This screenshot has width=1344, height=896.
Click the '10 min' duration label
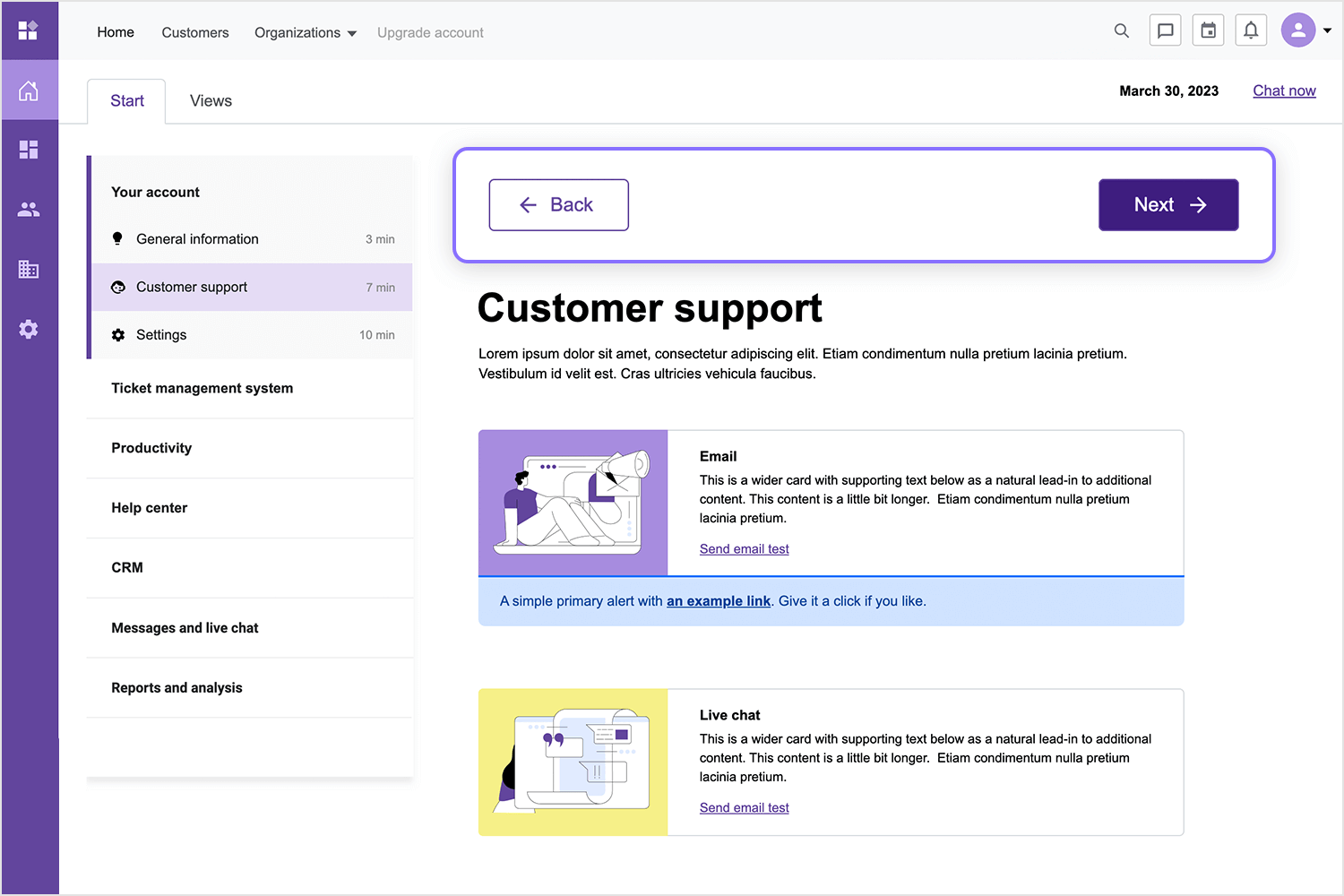(377, 335)
